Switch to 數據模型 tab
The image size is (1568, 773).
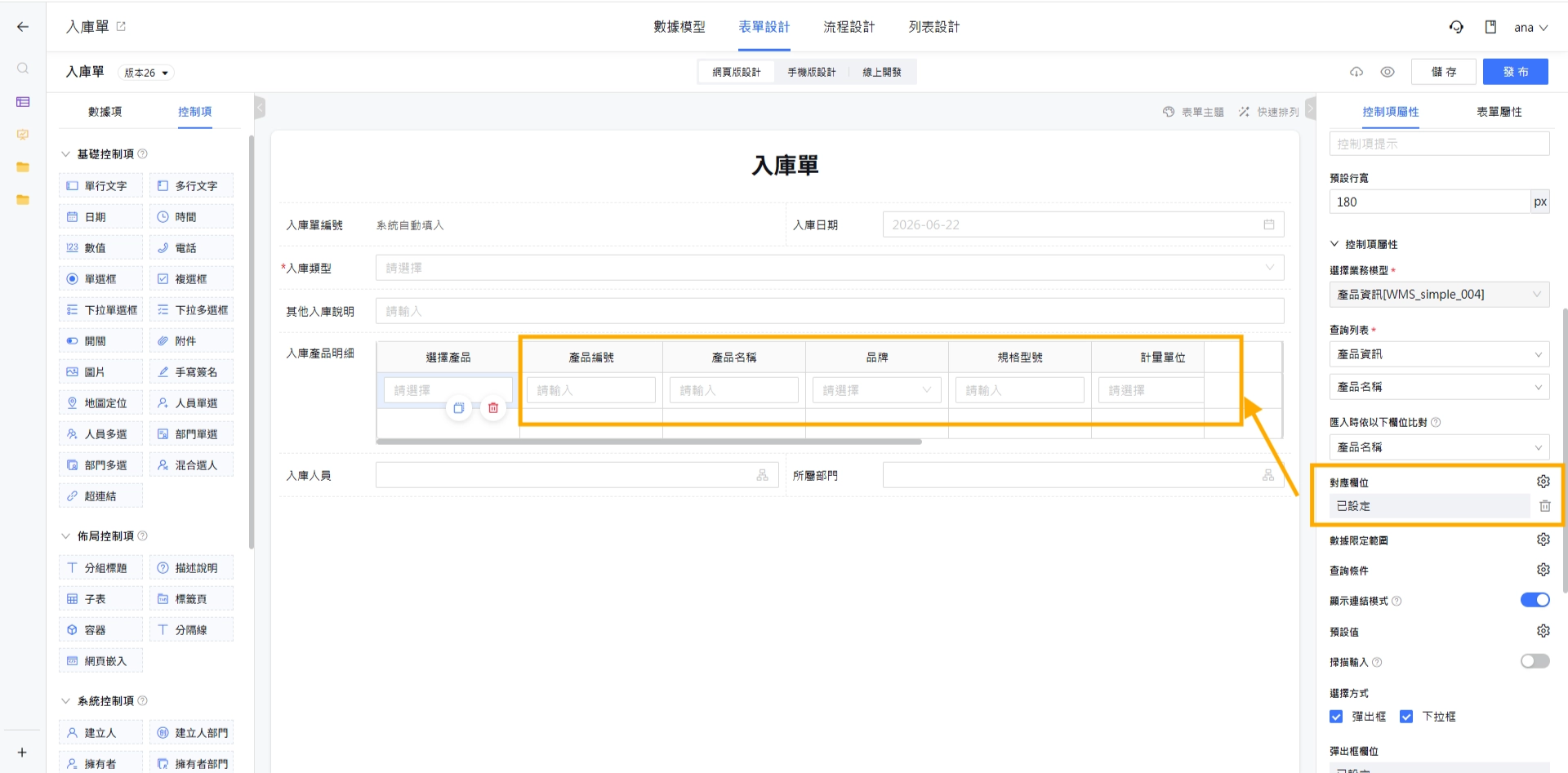679,27
